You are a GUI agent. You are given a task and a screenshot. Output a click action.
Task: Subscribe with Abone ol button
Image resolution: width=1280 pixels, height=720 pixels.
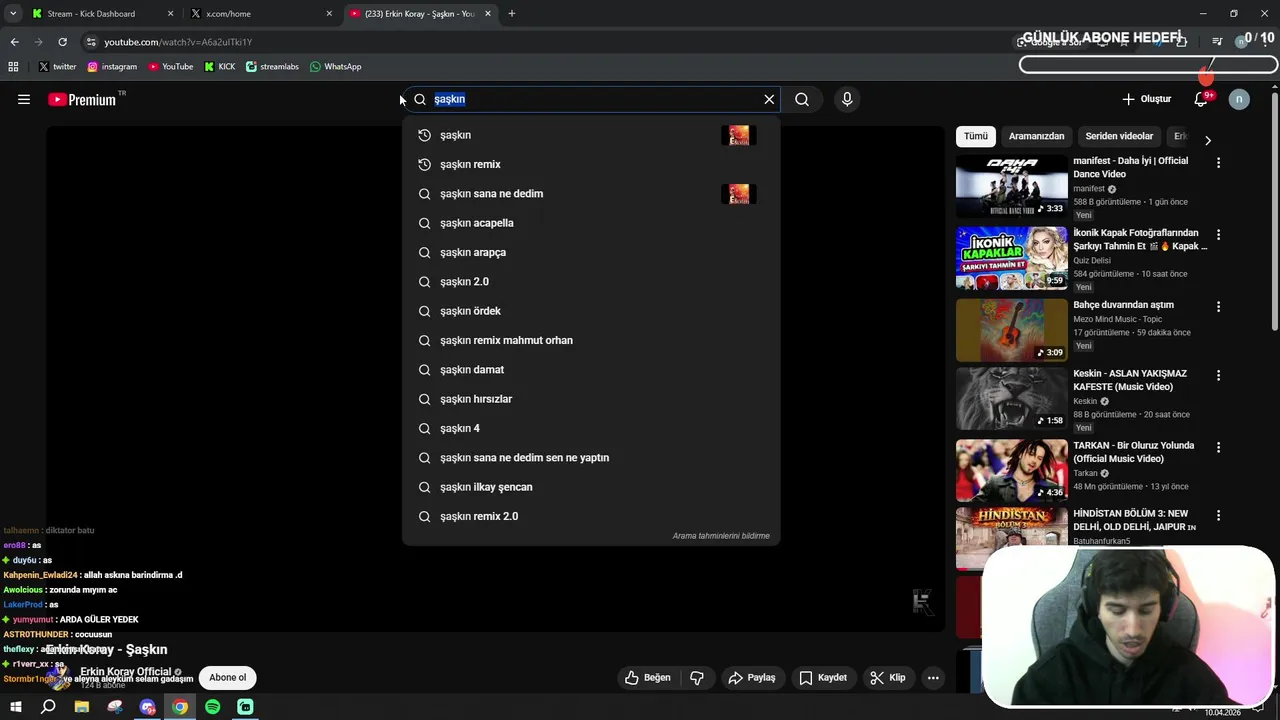(227, 677)
